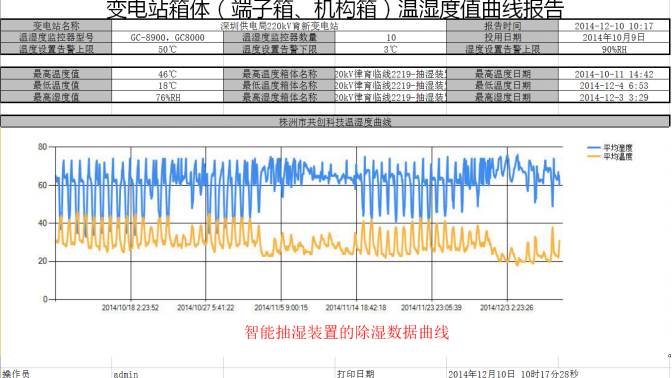The image size is (672, 378).
Task: Select the red caption 智能抽湿装置的除湿数据曲线
Action: (347, 332)
